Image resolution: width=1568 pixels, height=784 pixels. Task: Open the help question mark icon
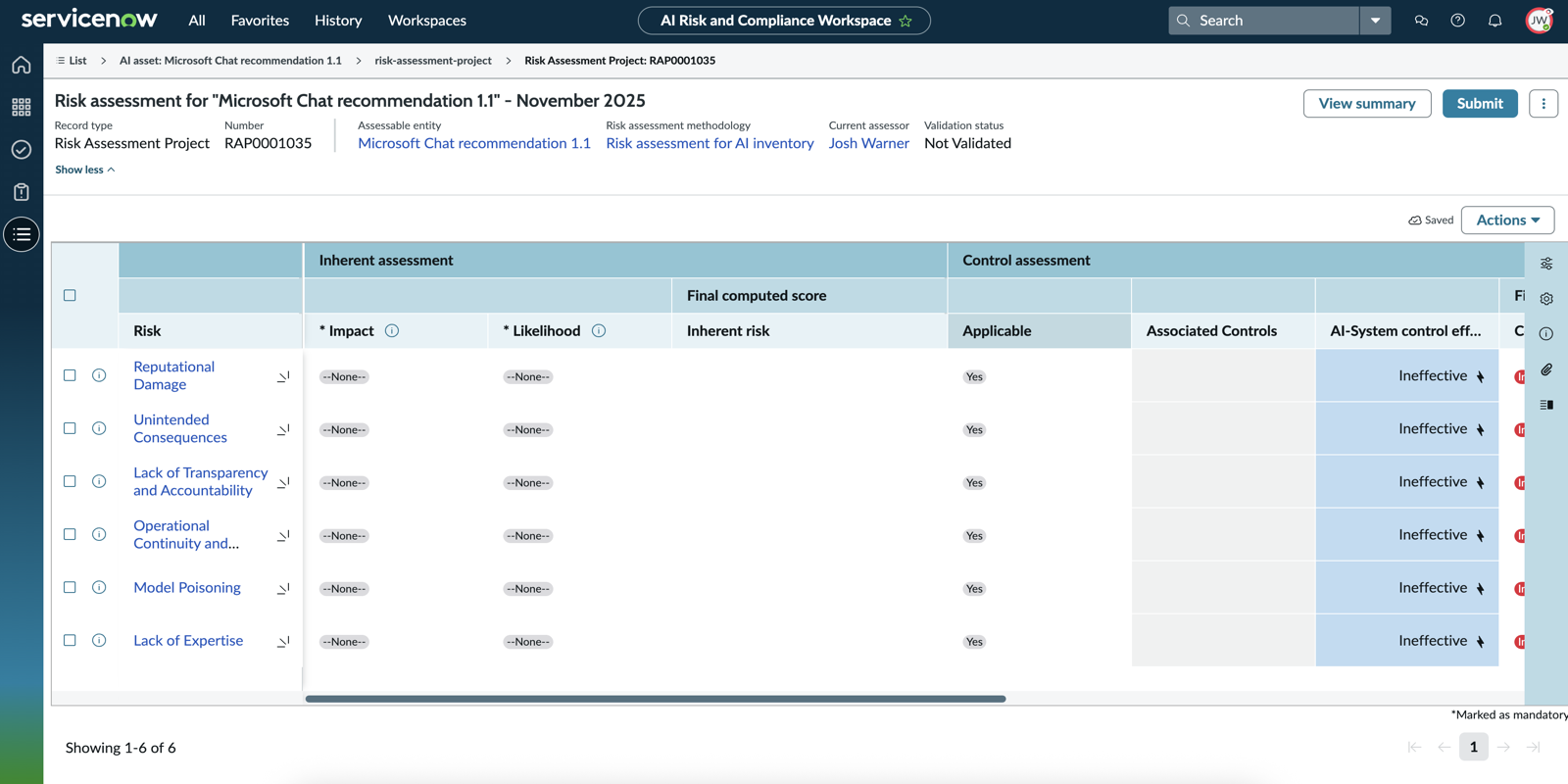[1458, 21]
